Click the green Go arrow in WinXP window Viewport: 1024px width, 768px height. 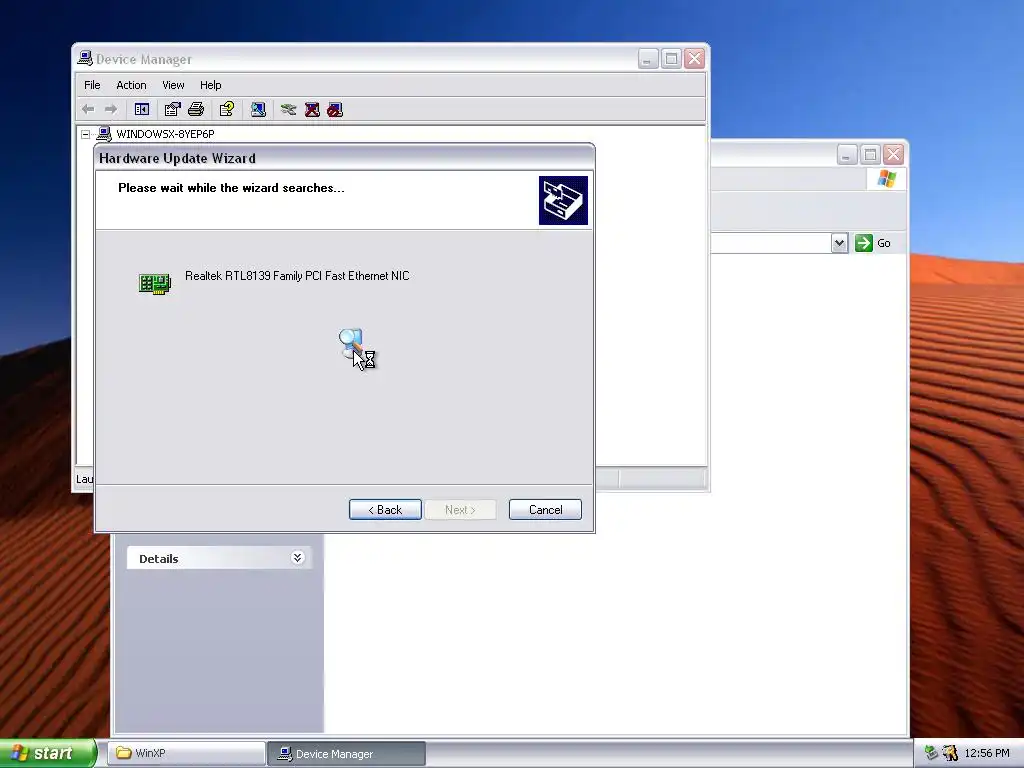863,243
